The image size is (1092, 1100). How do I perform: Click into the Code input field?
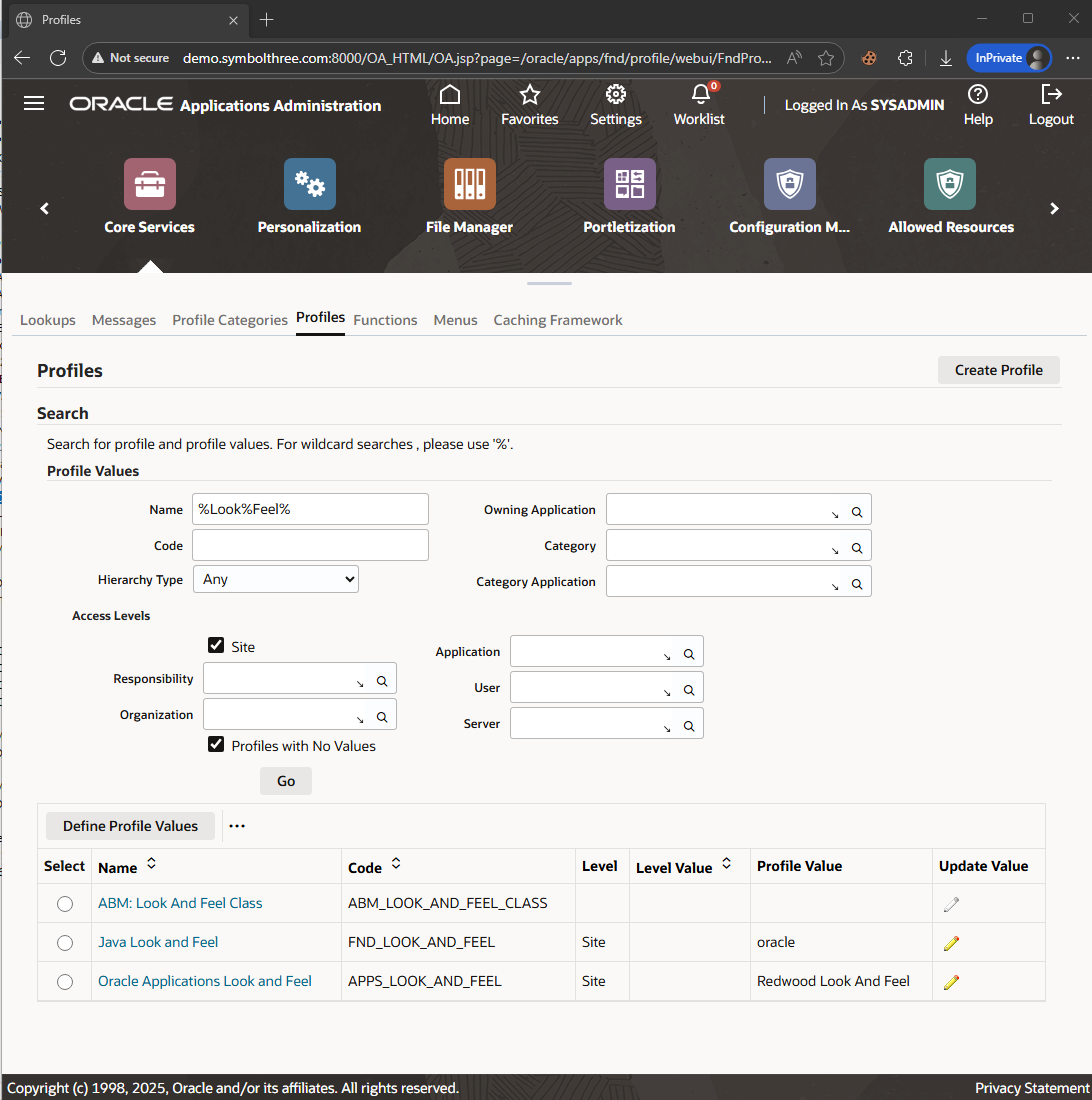[x=310, y=545]
